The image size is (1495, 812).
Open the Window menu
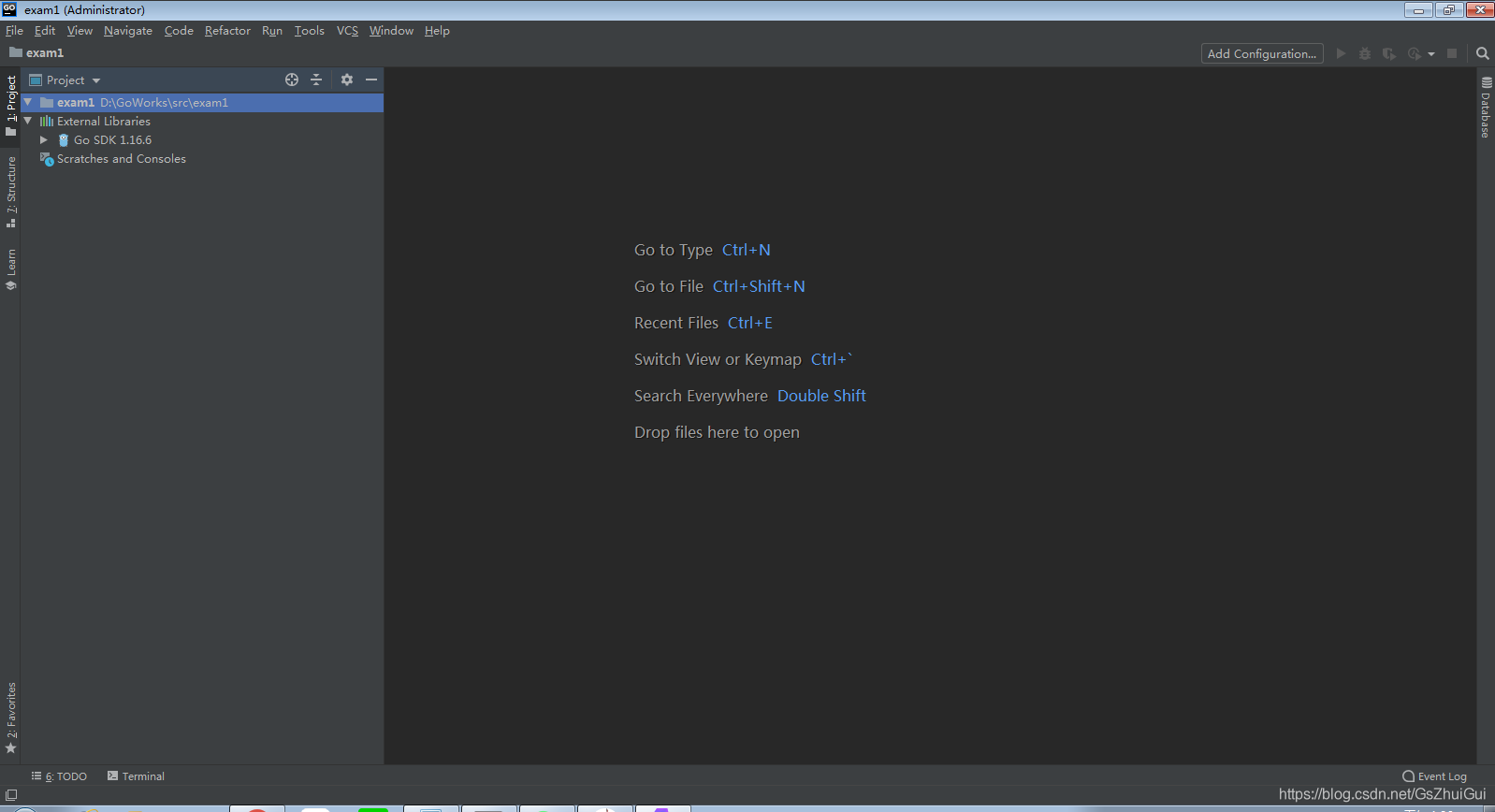pos(391,31)
